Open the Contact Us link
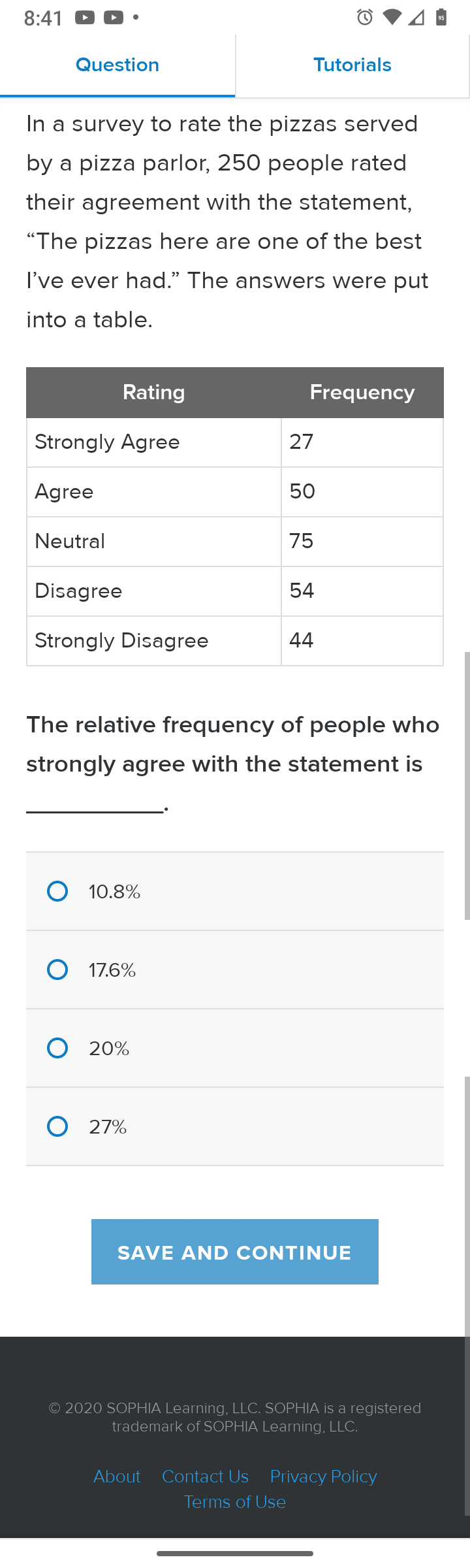This screenshot has height=1568, width=470. click(205, 1477)
